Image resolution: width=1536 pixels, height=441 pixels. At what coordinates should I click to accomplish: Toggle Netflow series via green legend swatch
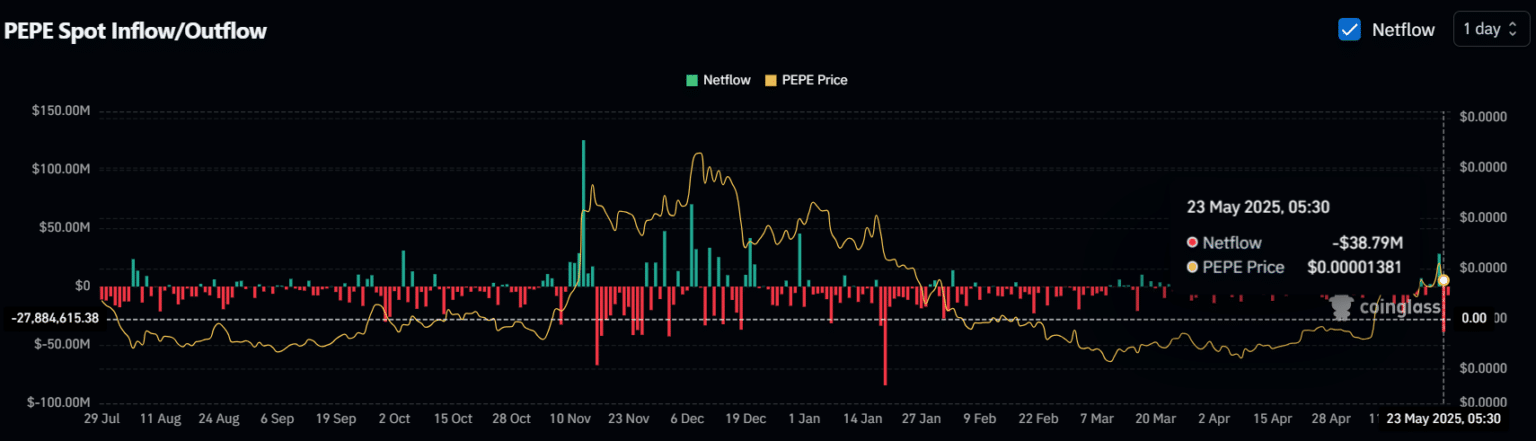click(692, 80)
